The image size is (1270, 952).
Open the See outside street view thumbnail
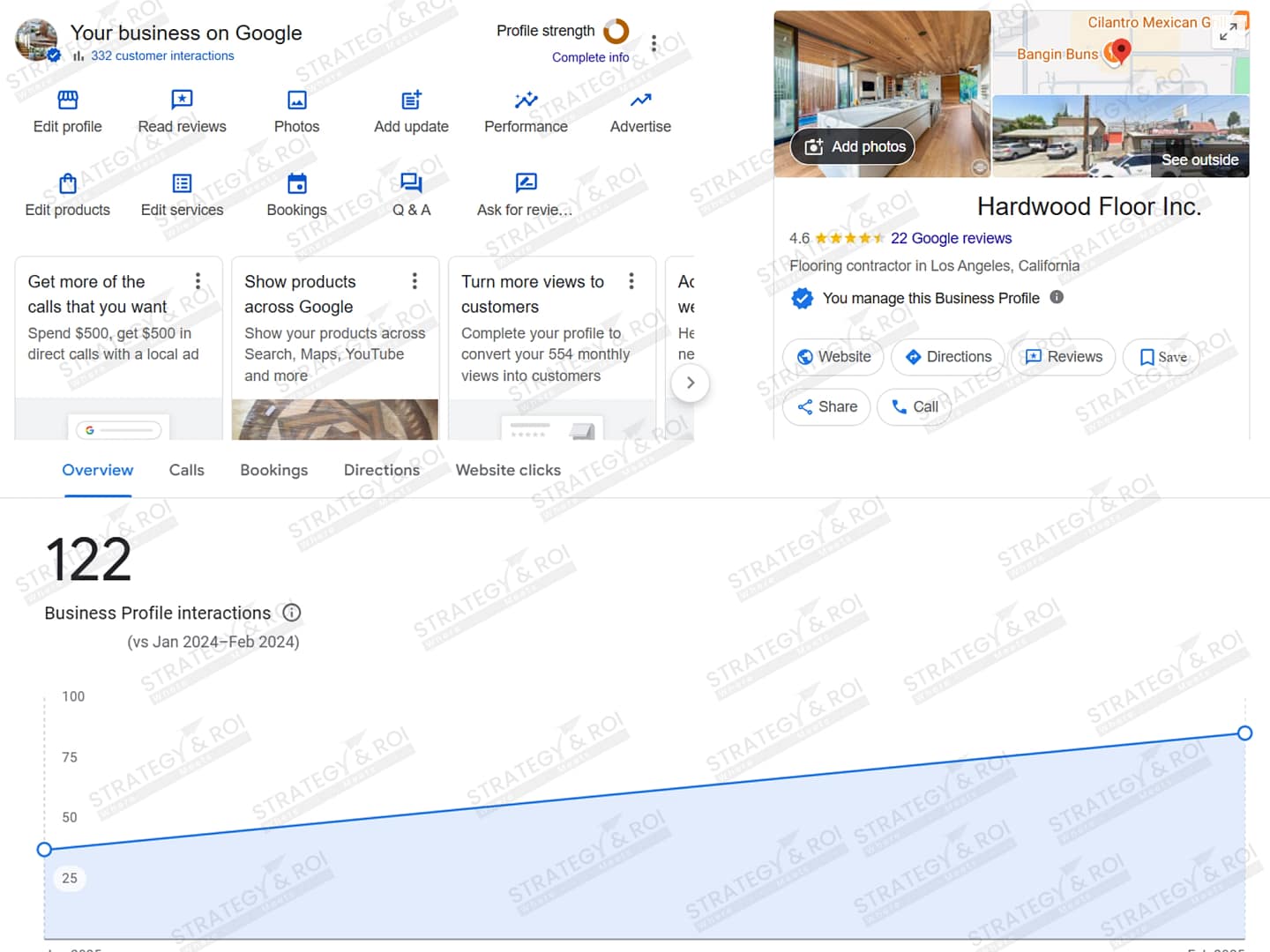pyautogui.click(x=1120, y=138)
